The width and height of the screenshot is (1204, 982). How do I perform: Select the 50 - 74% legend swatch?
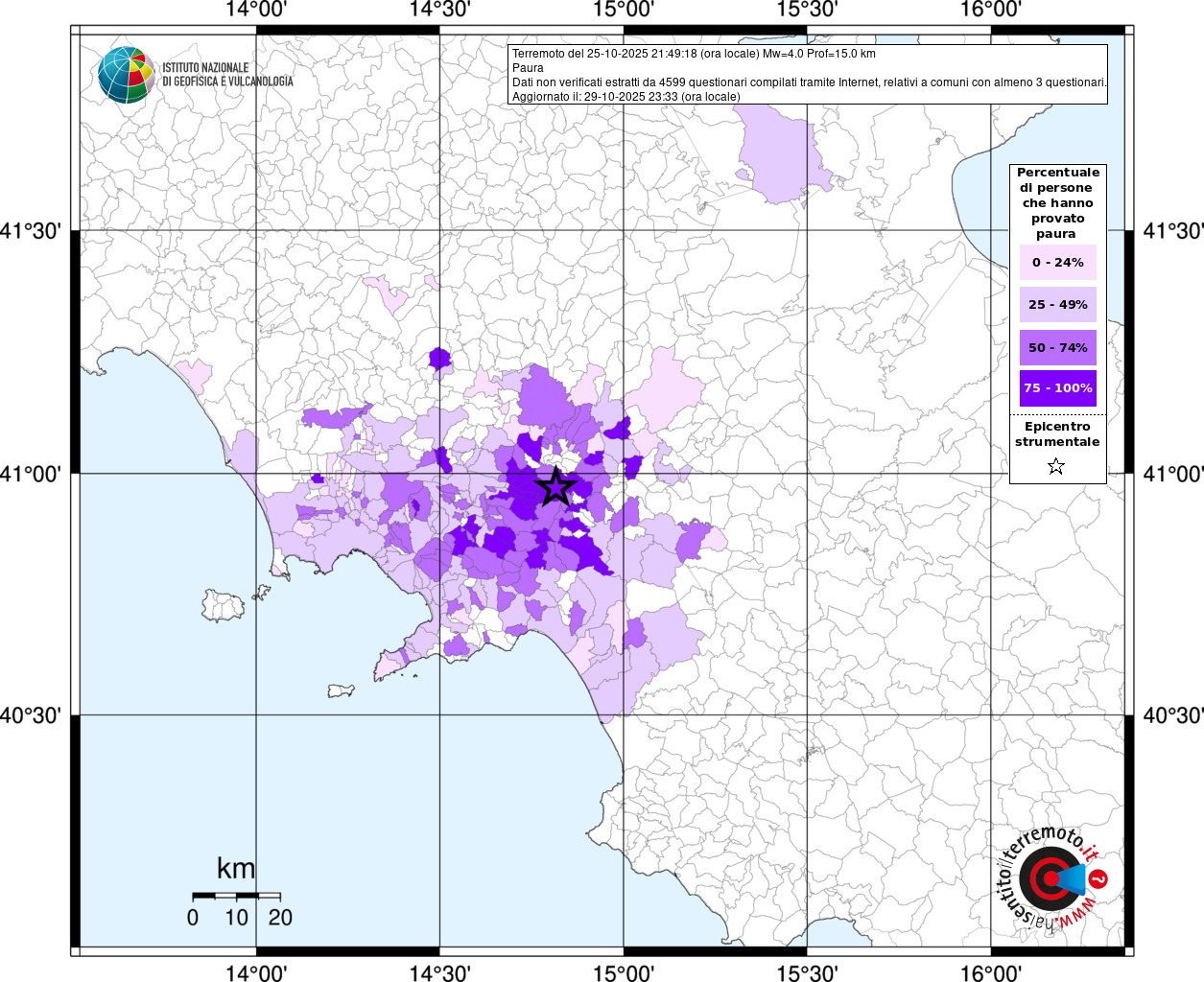1057,347
